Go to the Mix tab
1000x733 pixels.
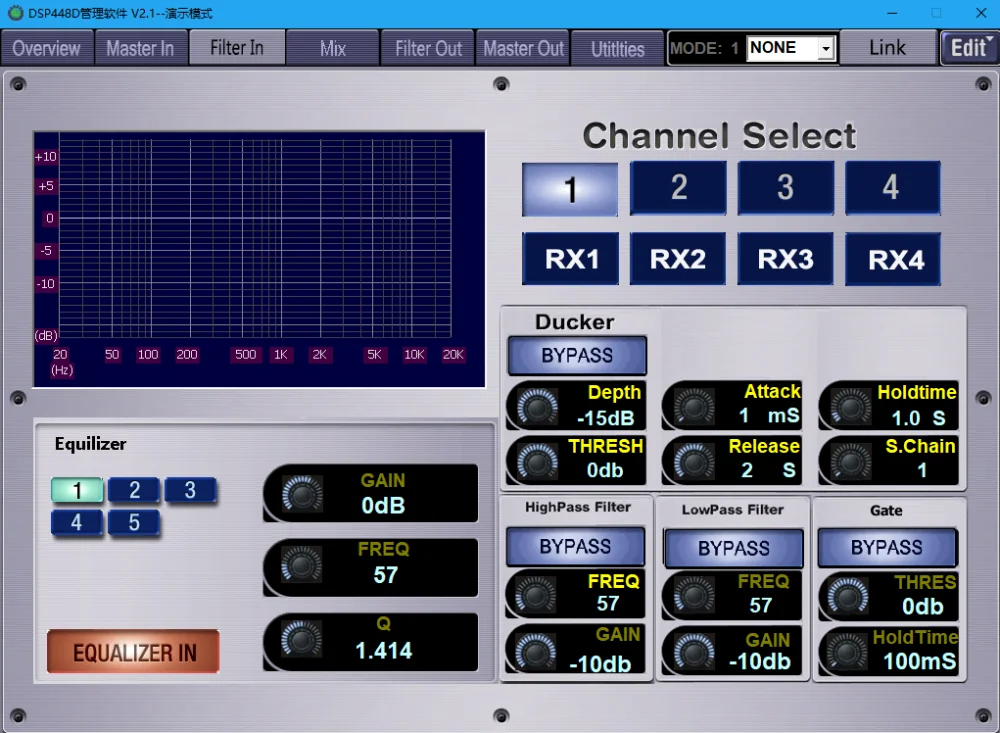click(332, 48)
